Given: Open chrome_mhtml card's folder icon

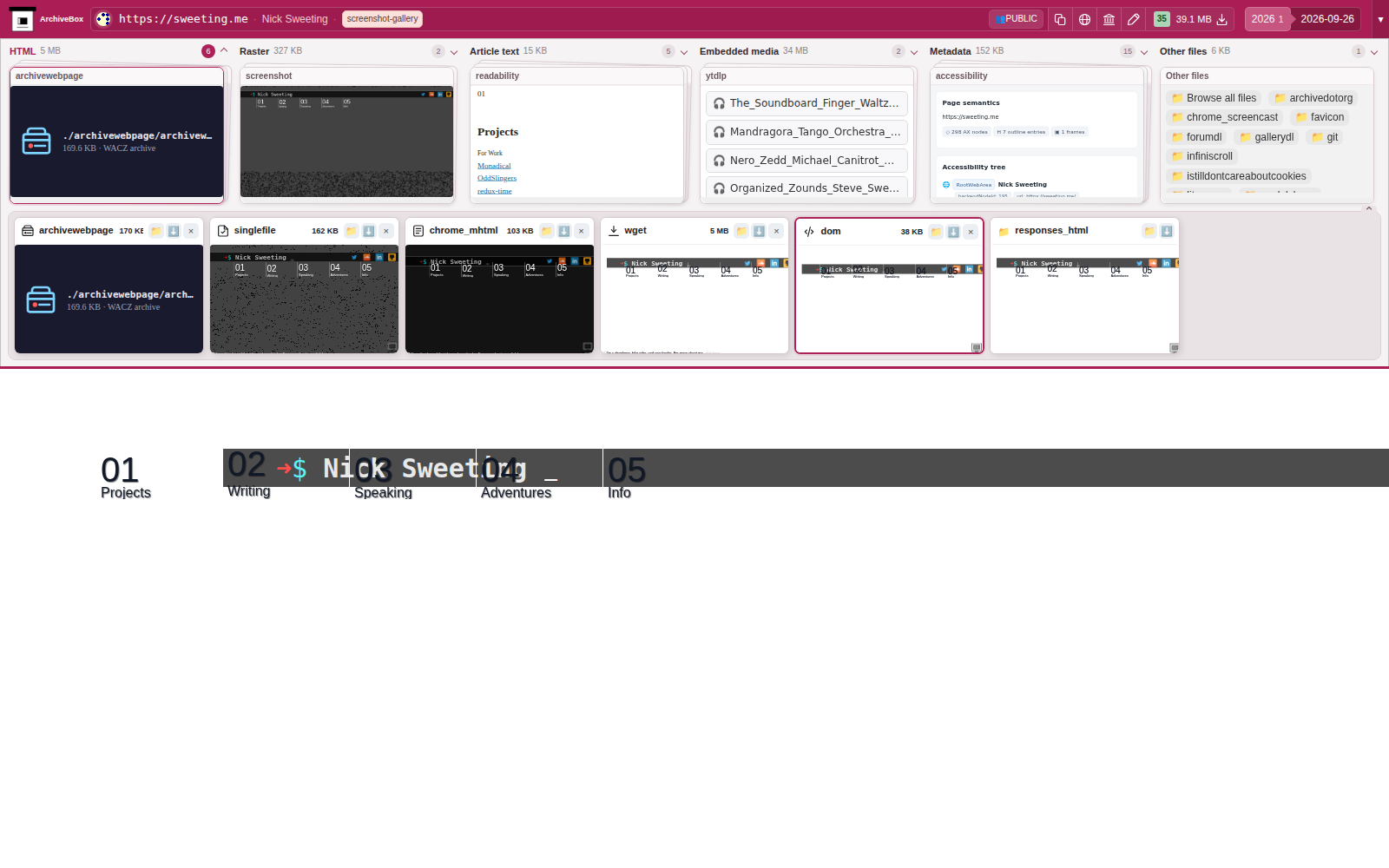Looking at the screenshot, I should coord(547,231).
